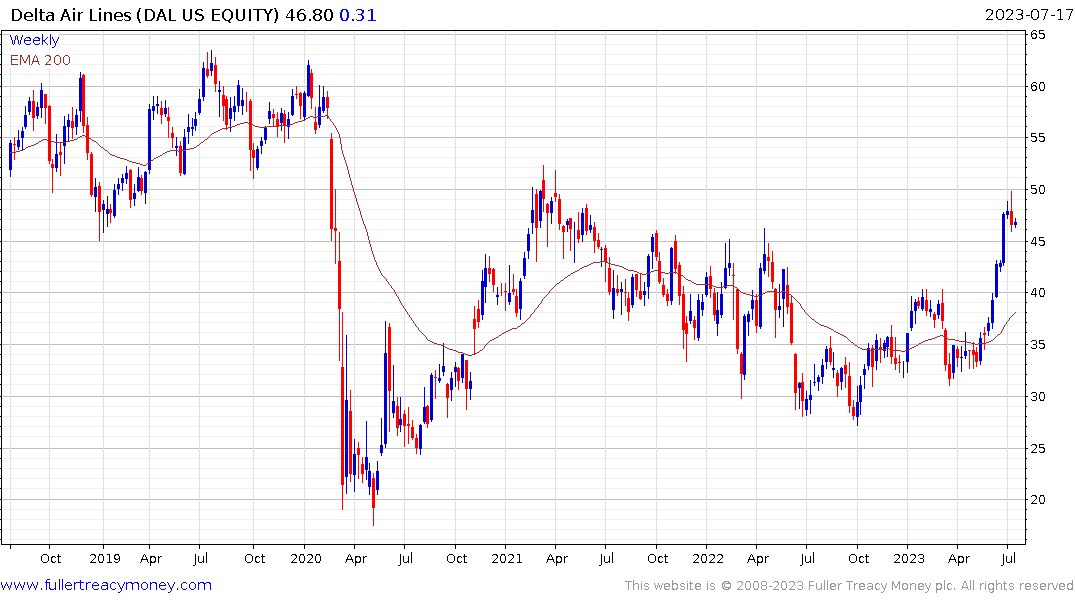Select the chart title 'Delta Air Lines (DAL US EQUITY)'
1075x600 pixels.
[x=145, y=15]
